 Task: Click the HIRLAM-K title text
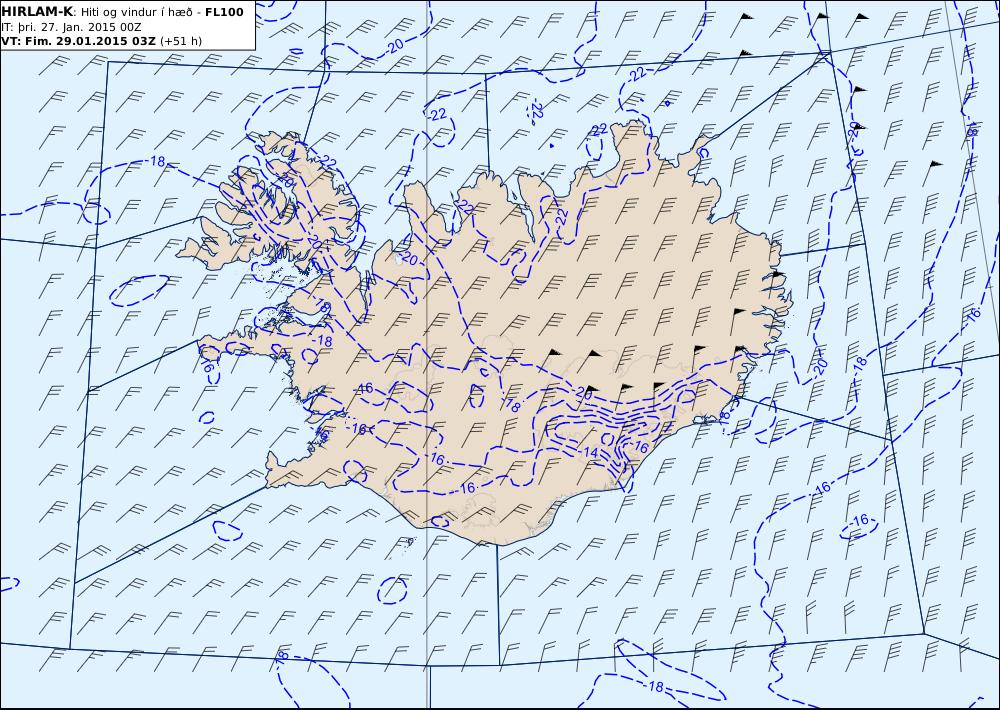(x=38, y=12)
